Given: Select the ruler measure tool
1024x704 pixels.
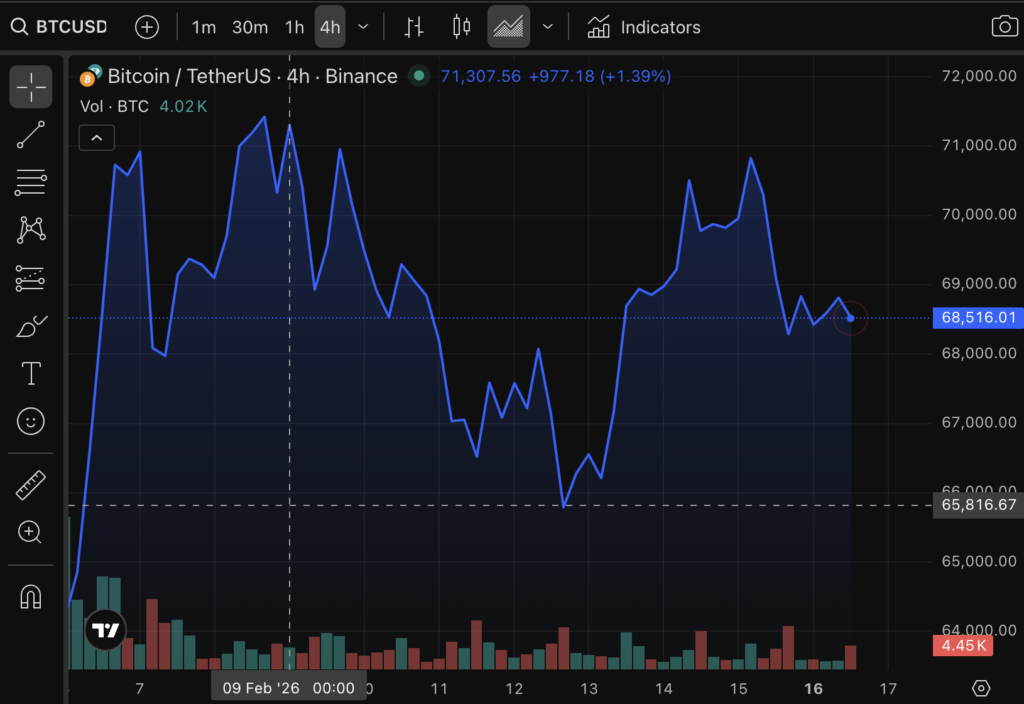Looking at the screenshot, I should click(31, 486).
